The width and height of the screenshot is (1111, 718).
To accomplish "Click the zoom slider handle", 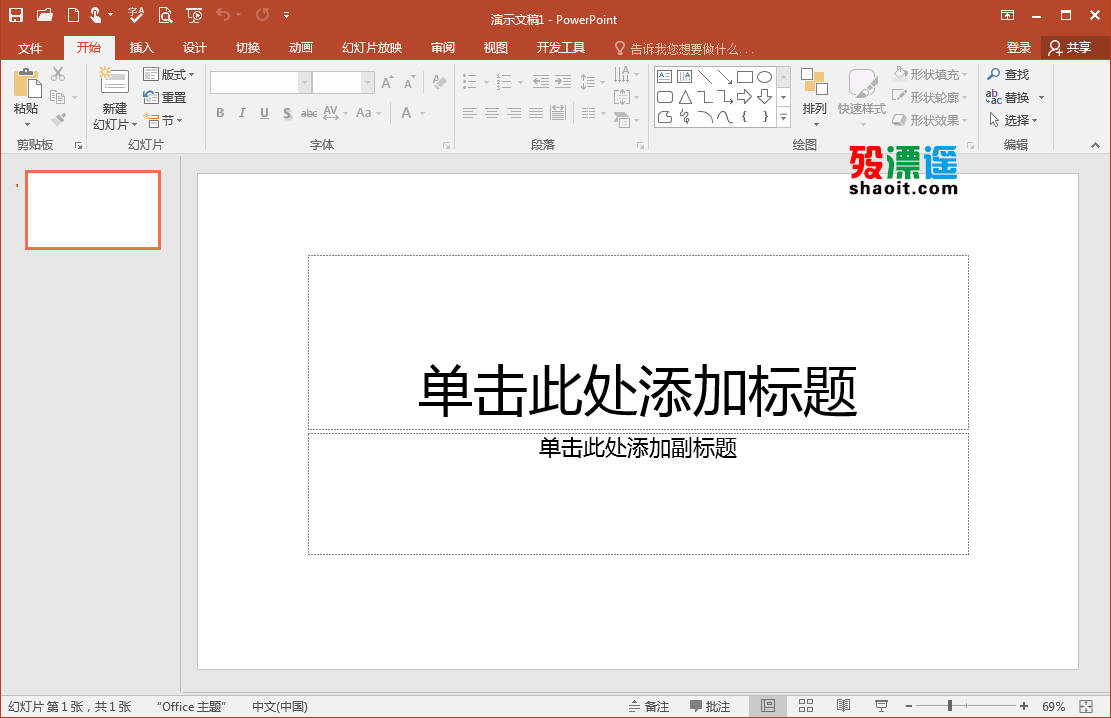I will pos(949,706).
